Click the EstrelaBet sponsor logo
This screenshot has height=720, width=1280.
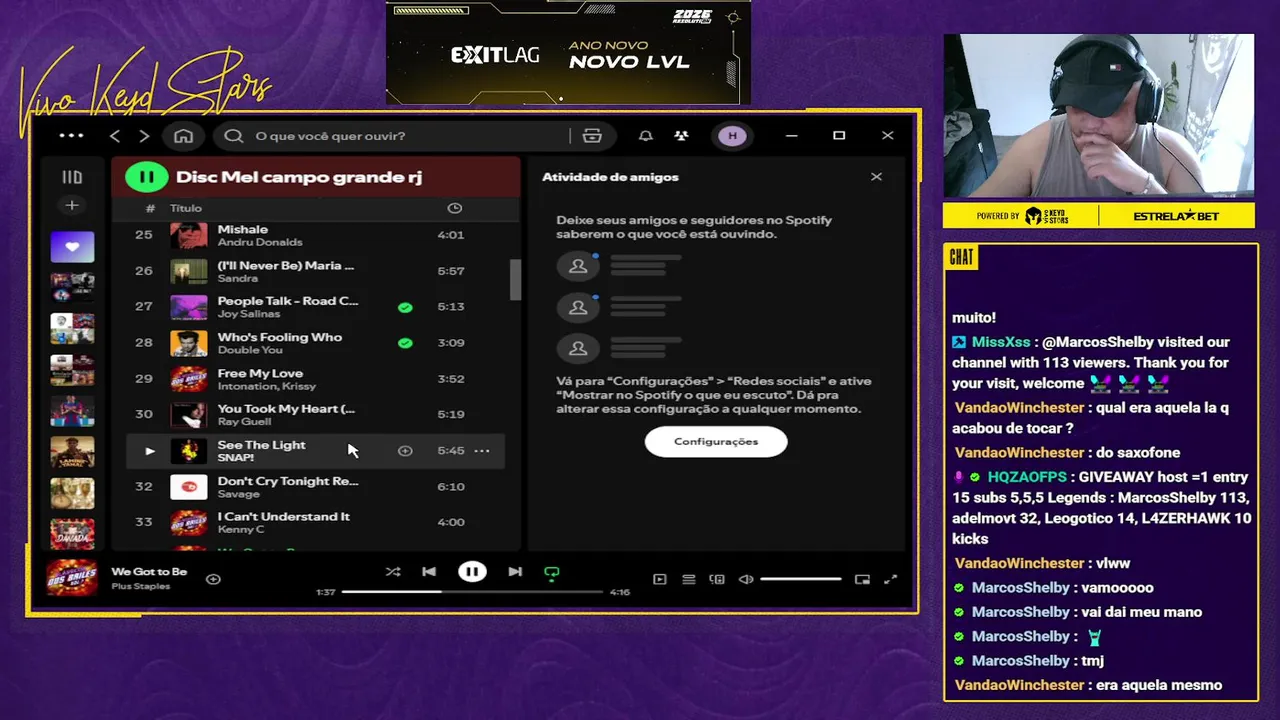tap(1177, 216)
